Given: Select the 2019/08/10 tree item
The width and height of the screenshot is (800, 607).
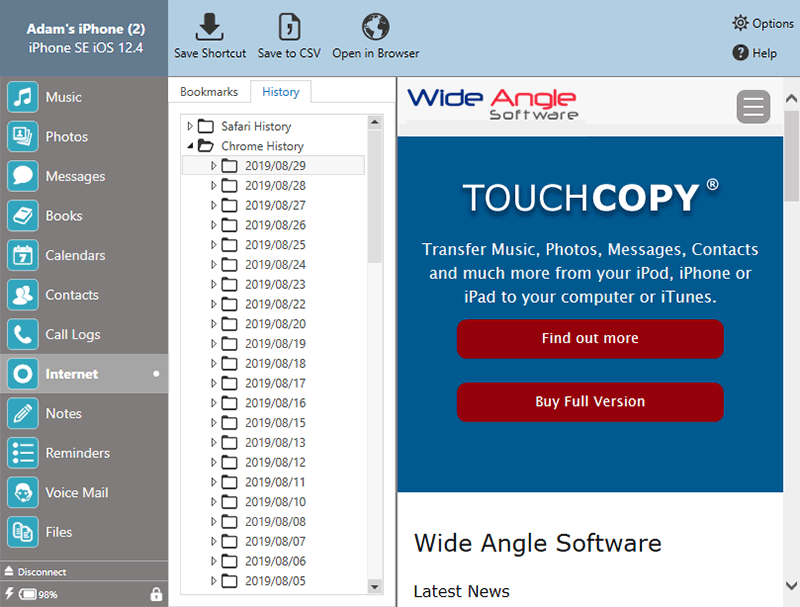Looking at the screenshot, I should 275,502.
